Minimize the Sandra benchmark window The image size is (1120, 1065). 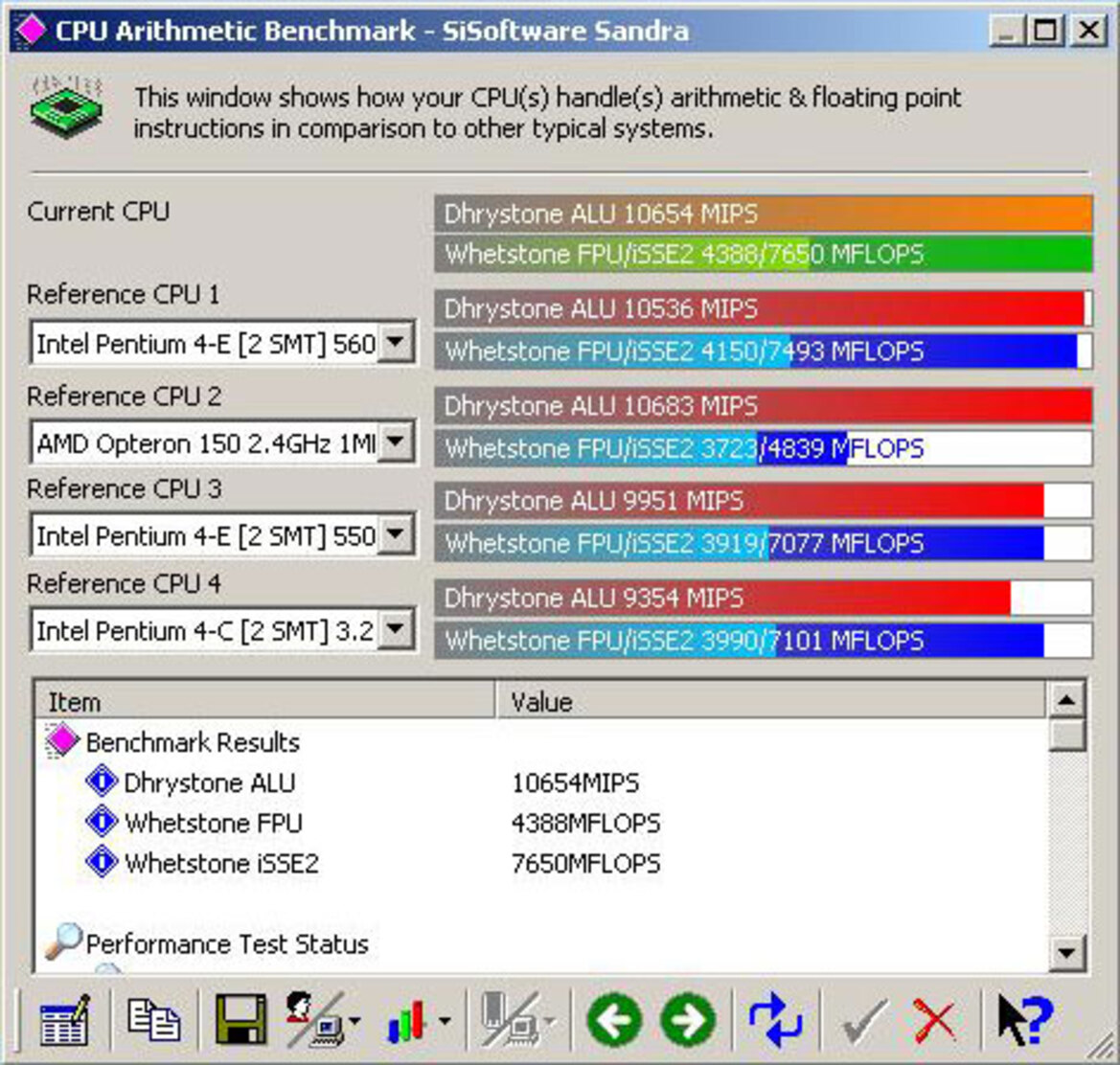(x=1009, y=30)
